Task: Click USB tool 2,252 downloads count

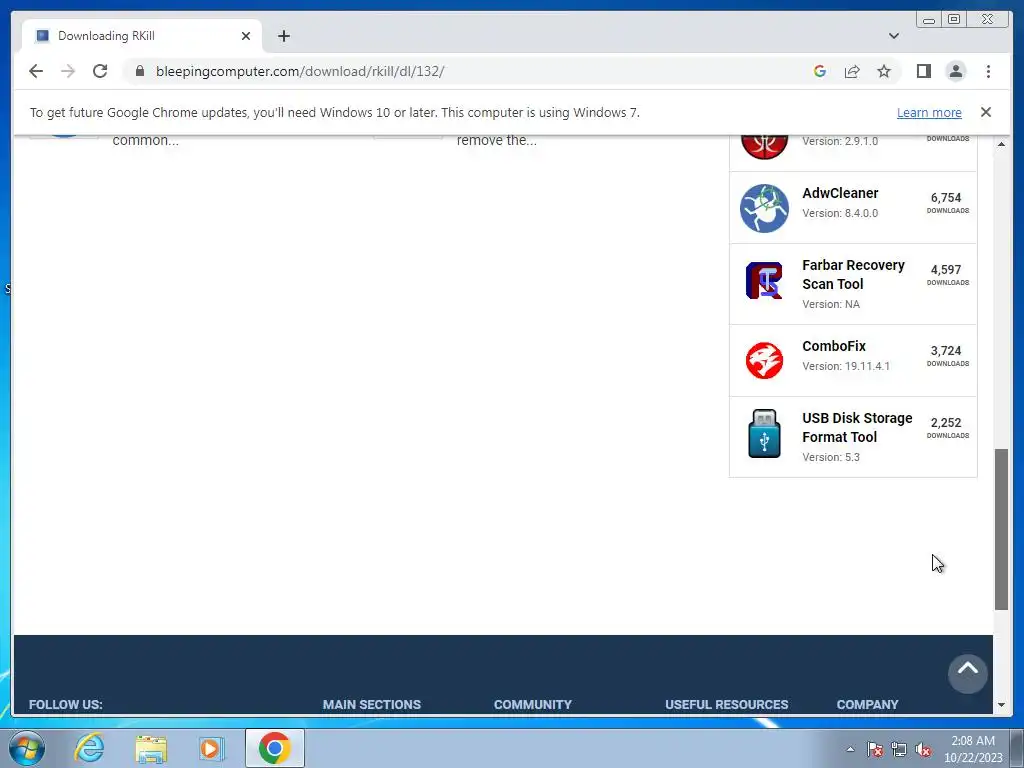Action: coord(947,426)
